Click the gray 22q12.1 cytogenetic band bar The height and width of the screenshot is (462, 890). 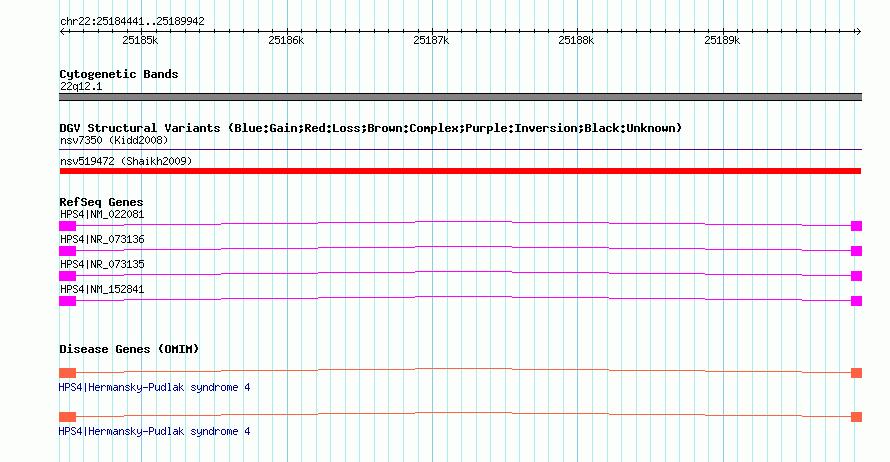pos(460,97)
